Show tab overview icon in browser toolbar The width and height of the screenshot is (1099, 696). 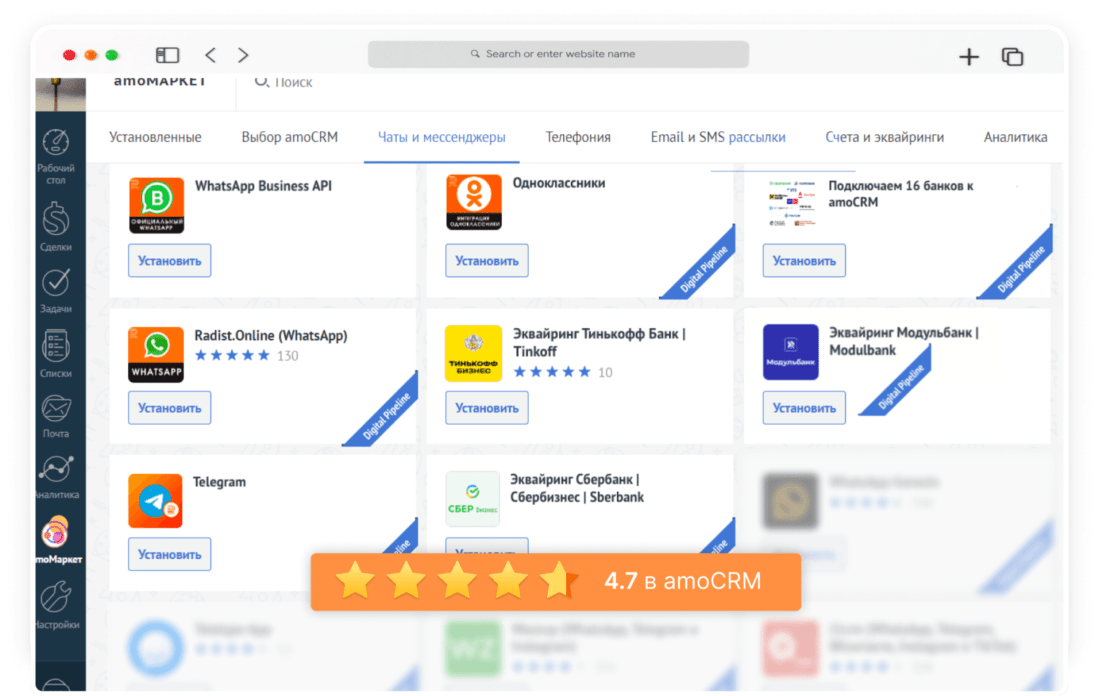[1012, 56]
